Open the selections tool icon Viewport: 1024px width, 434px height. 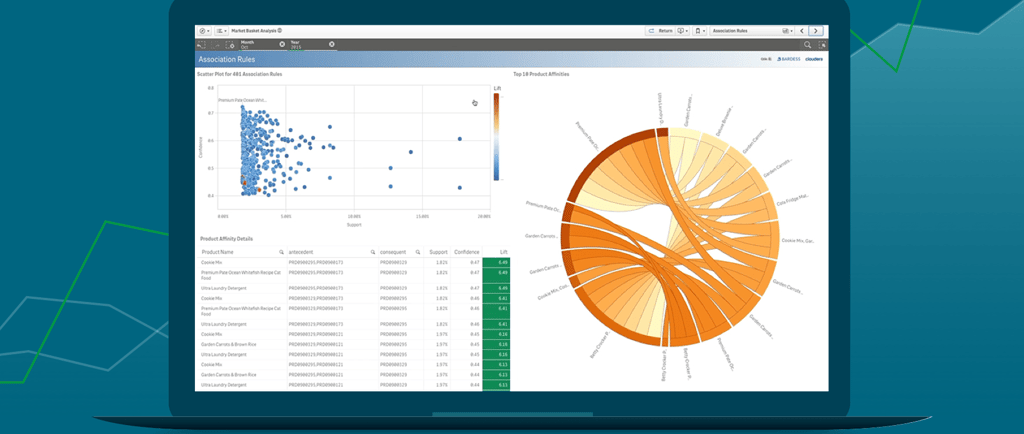coord(822,44)
